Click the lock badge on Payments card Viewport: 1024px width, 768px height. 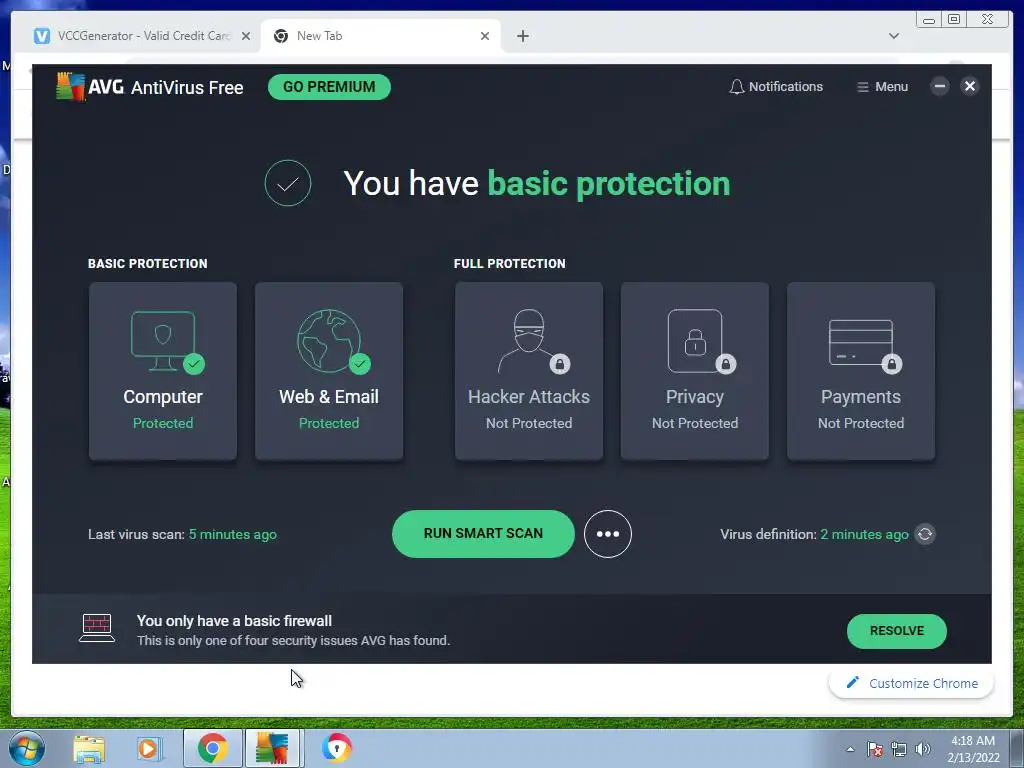[891, 364]
